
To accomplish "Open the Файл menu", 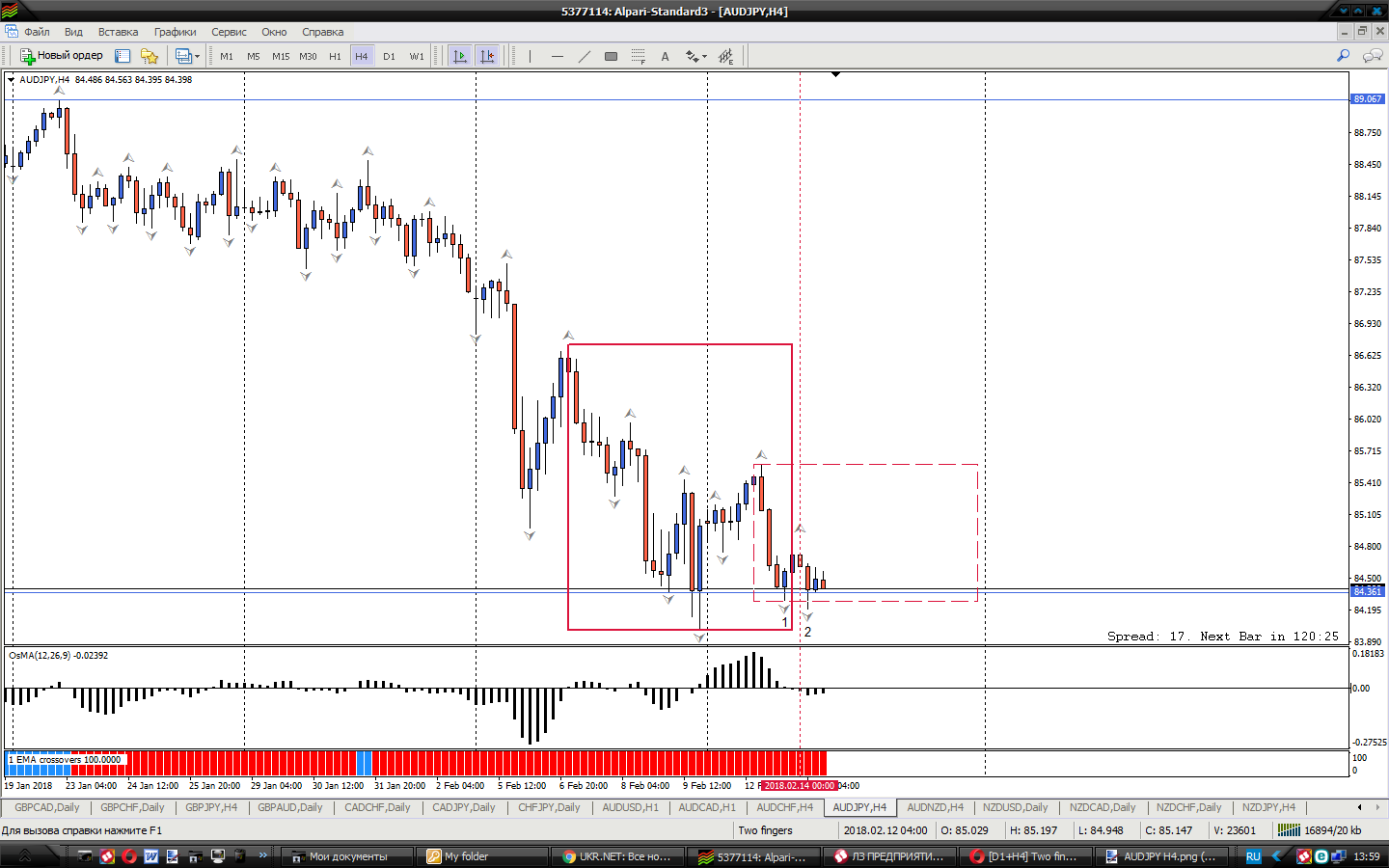I will 37,32.
